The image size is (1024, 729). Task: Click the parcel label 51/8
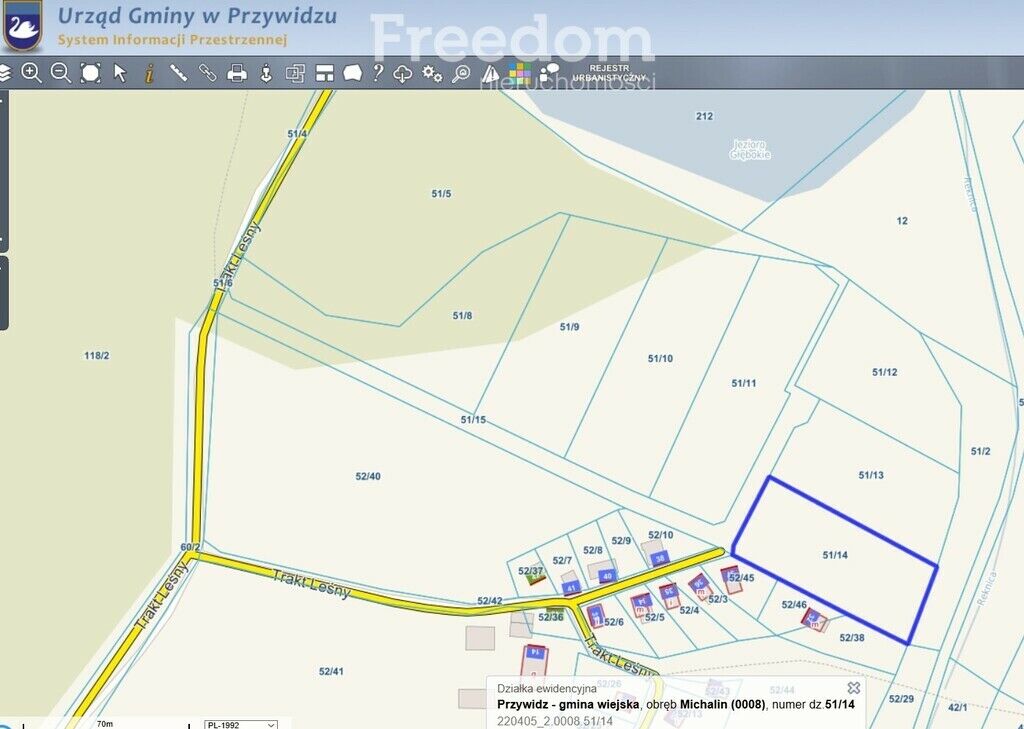pos(462,316)
